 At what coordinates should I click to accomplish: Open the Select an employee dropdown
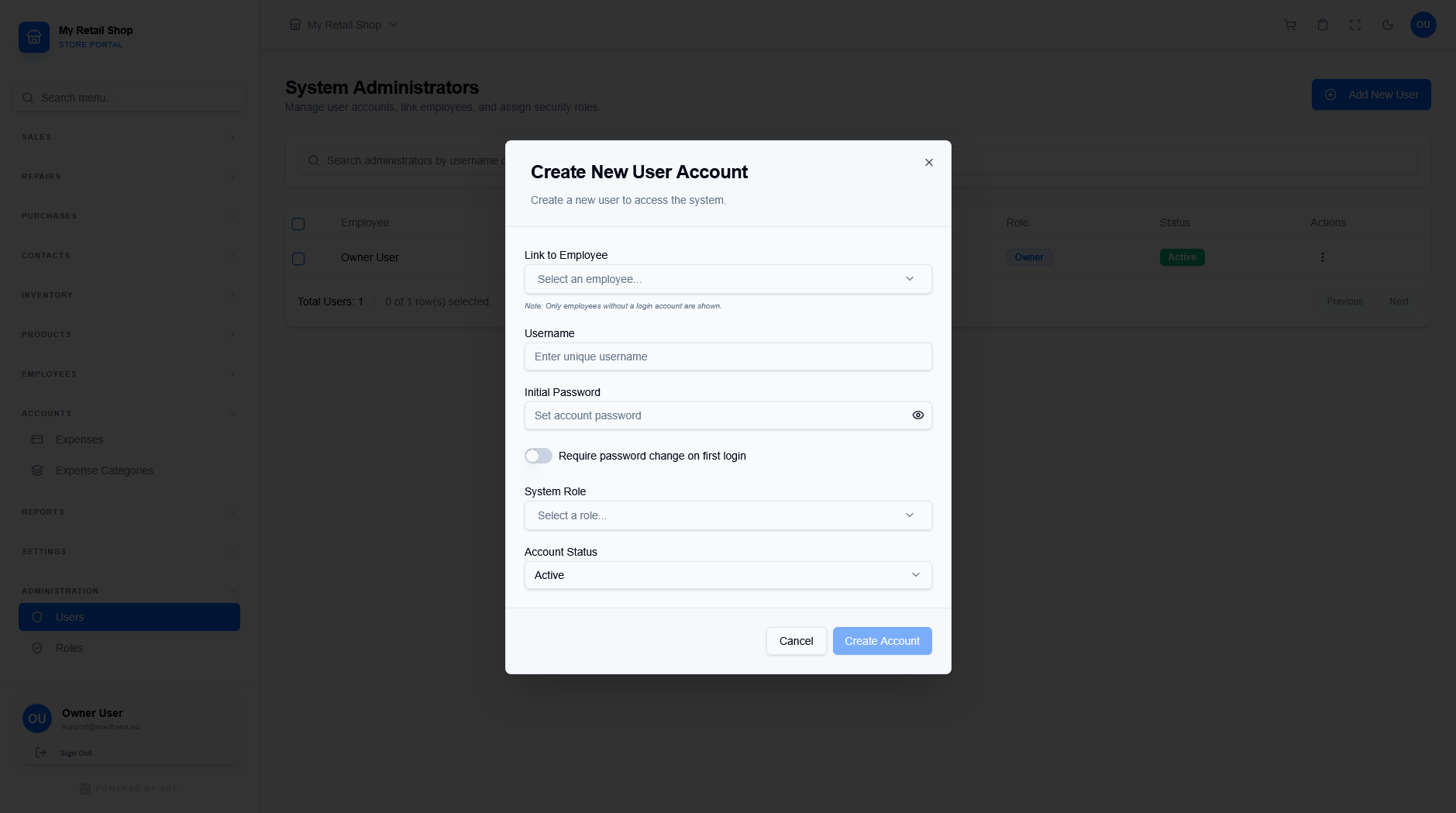click(727, 279)
